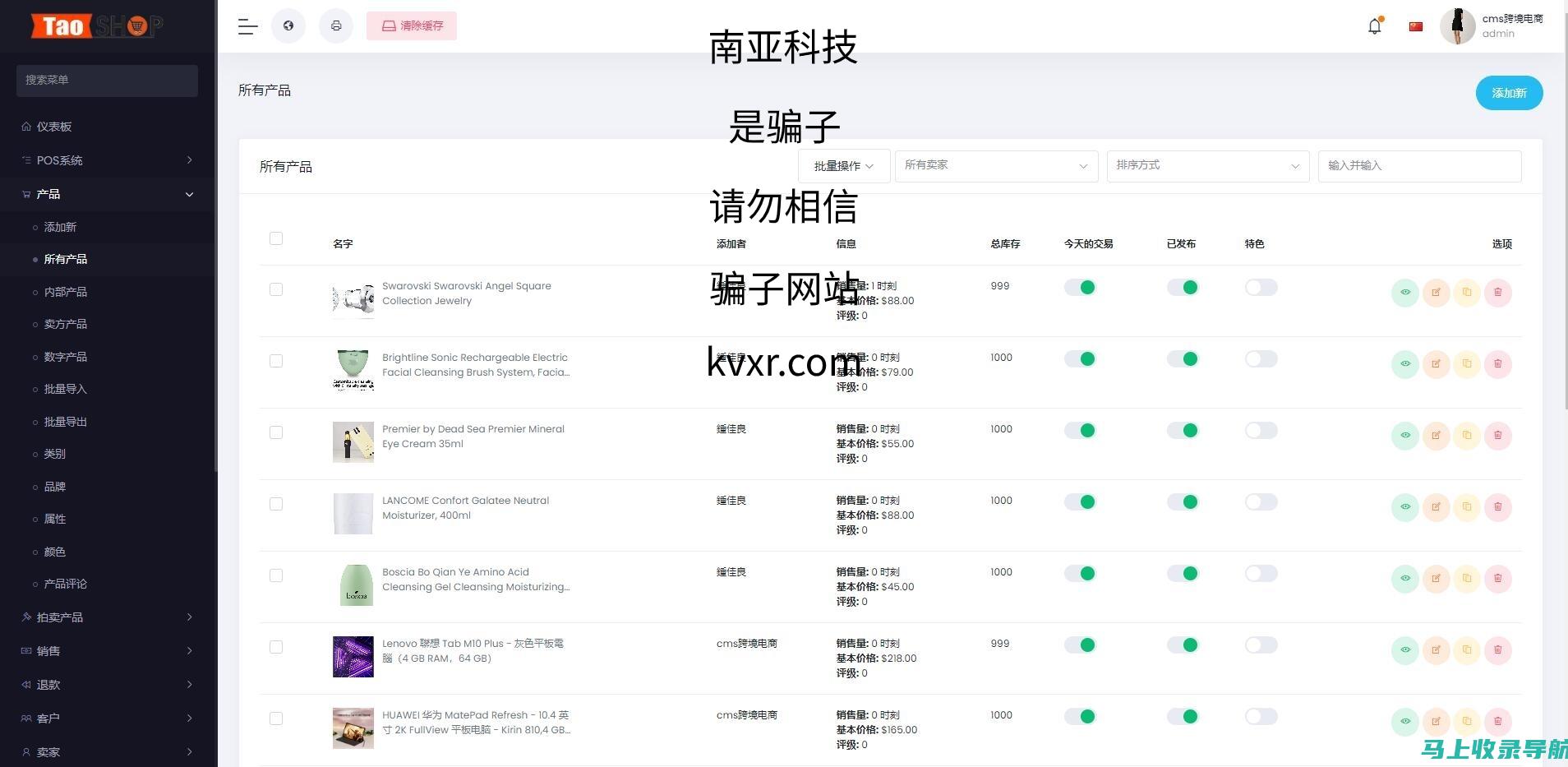
Task: Click the 添加新 add new button
Action: [1509, 93]
